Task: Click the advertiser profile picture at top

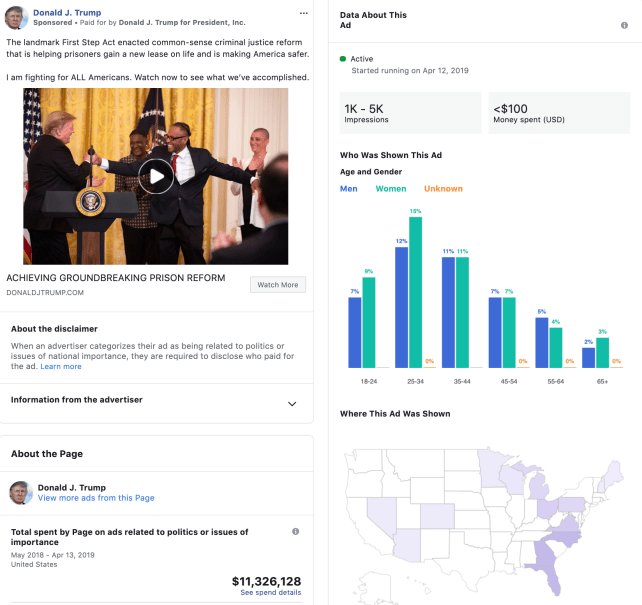Action: [x=16, y=17]
